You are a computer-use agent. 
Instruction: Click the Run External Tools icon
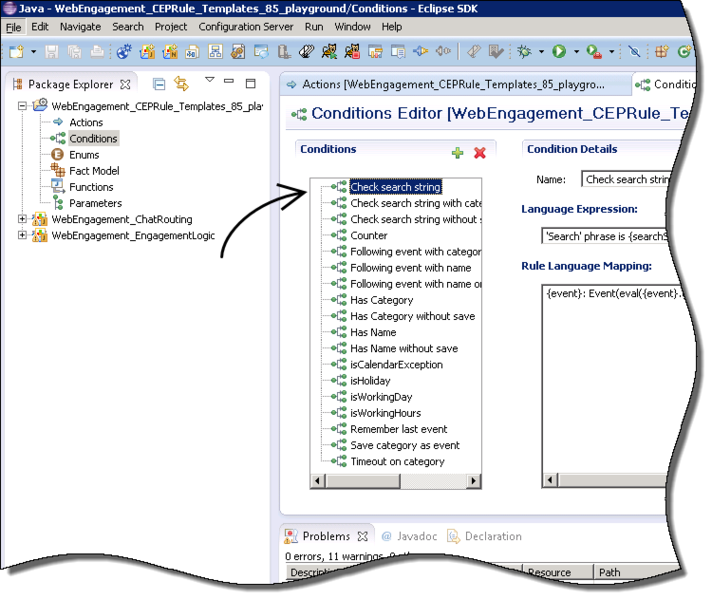(x=594, y=52)
